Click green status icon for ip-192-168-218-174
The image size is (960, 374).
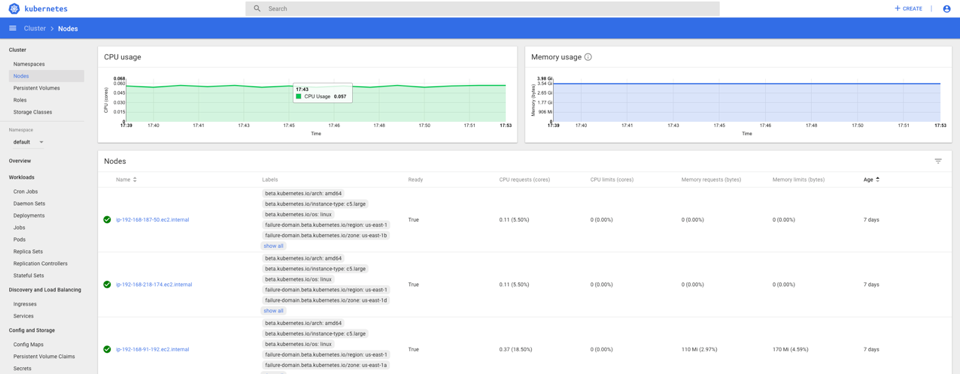pos(107,284)
